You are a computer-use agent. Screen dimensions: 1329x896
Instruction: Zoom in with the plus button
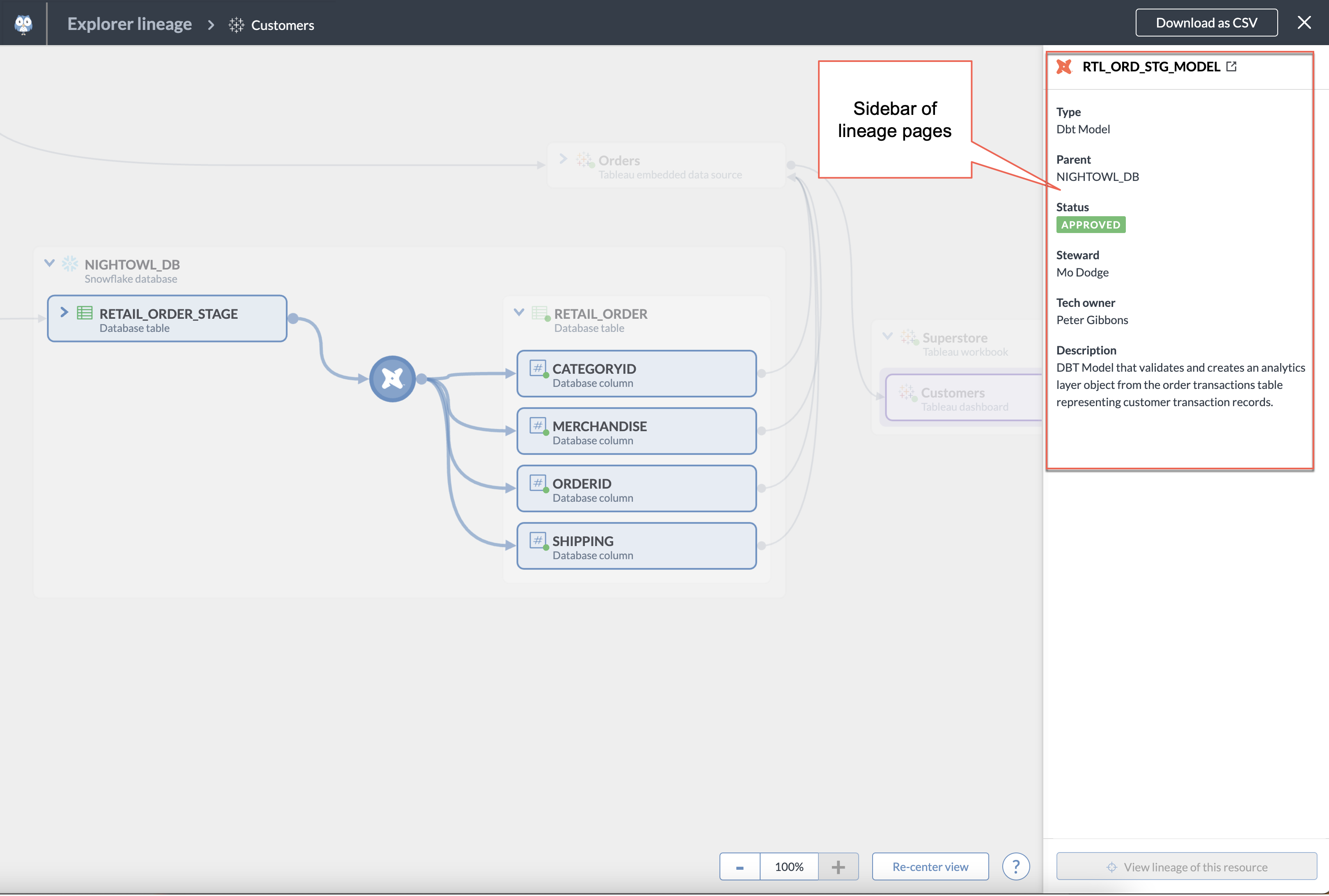click(838, 867)
